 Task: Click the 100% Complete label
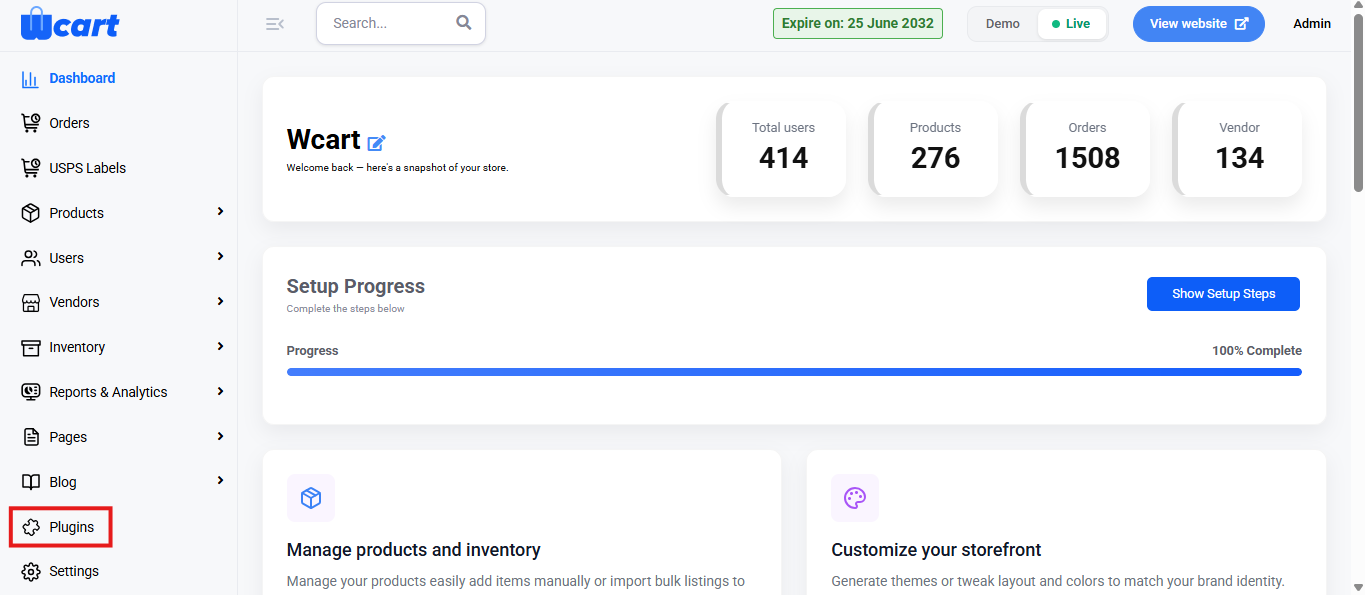1257,351
